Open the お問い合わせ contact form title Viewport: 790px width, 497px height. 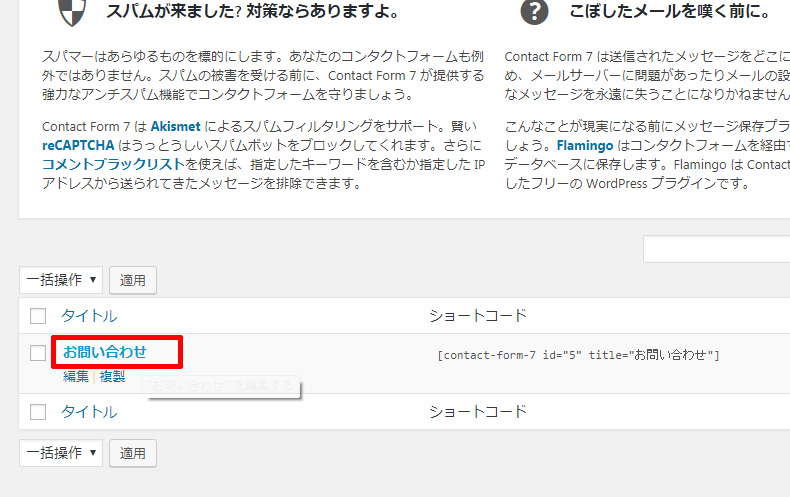(x=105, y=352)
